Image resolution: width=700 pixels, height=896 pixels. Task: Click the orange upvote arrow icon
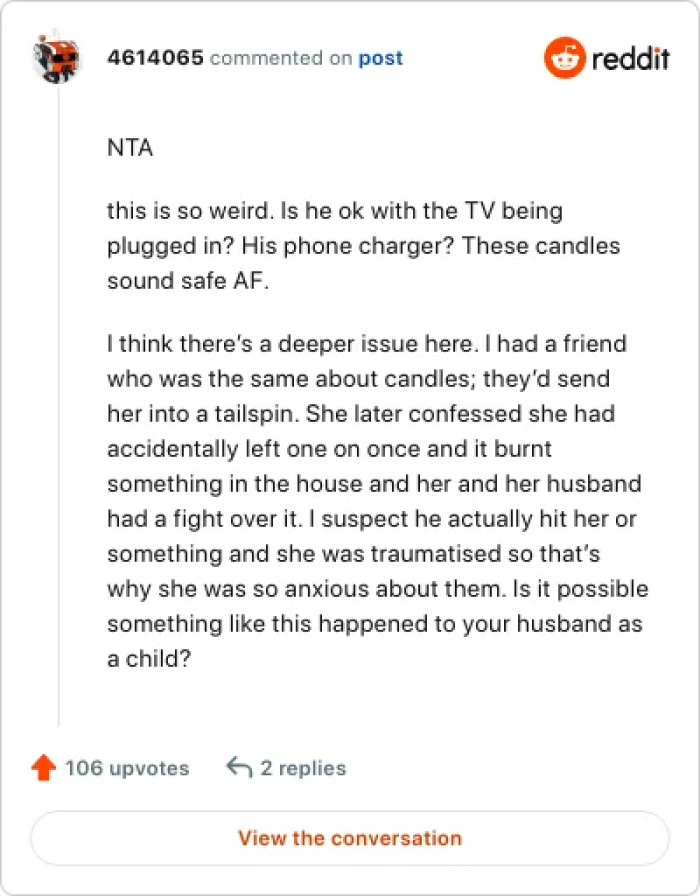[x=43, y=768]
